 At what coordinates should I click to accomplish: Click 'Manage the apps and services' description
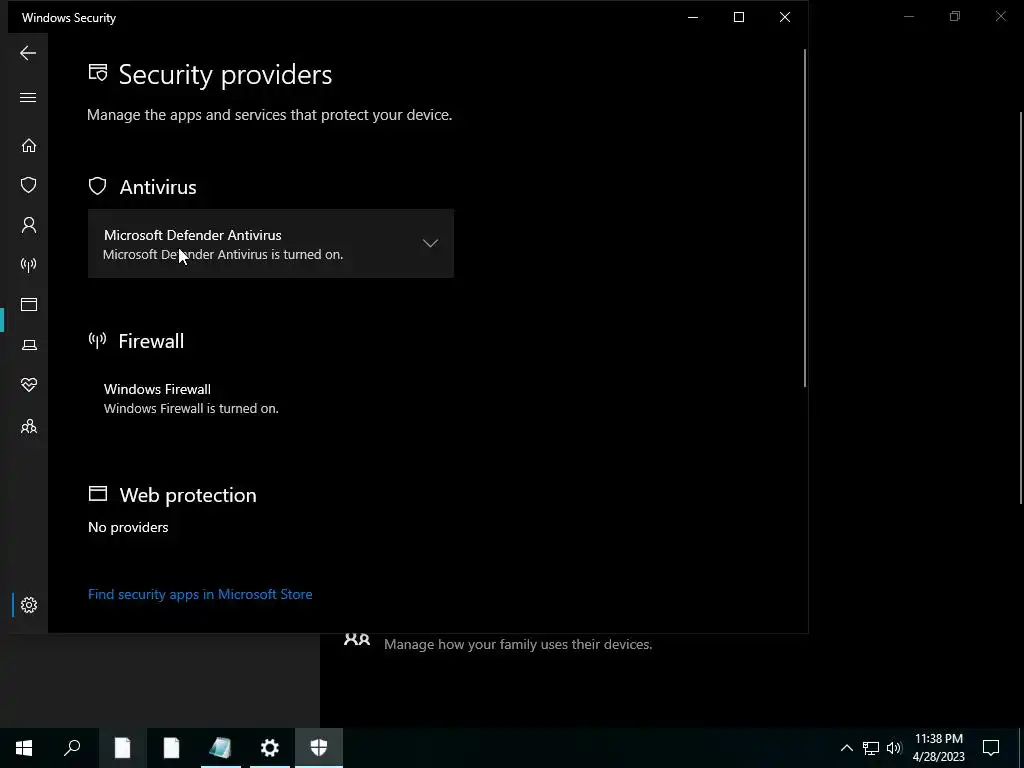coord(270,115)
